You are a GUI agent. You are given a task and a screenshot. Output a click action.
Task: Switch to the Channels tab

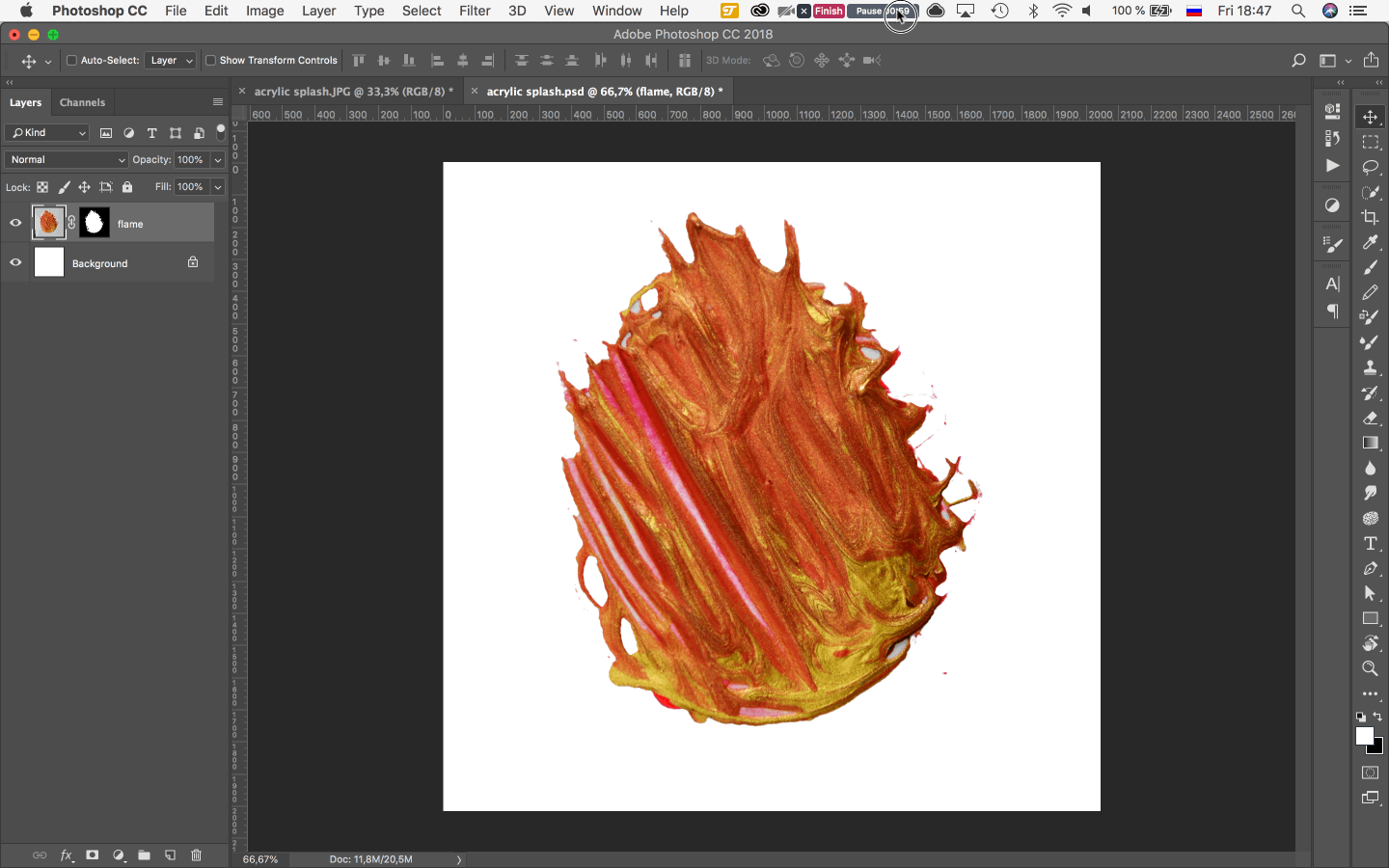click(x=82, y=102)
